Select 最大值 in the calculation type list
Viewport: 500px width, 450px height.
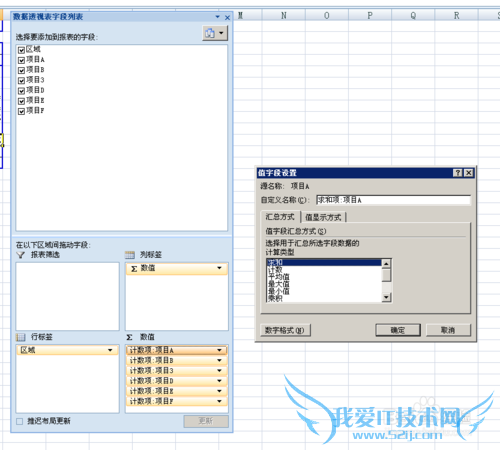(324, 284)
